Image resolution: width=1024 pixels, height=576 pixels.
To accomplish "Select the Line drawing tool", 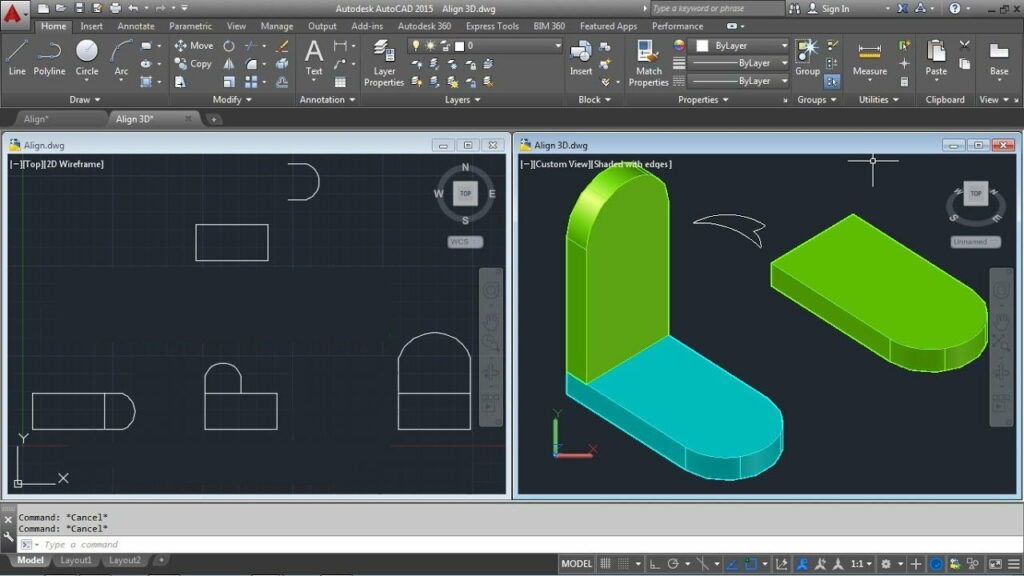I will (x=17, y=56).
